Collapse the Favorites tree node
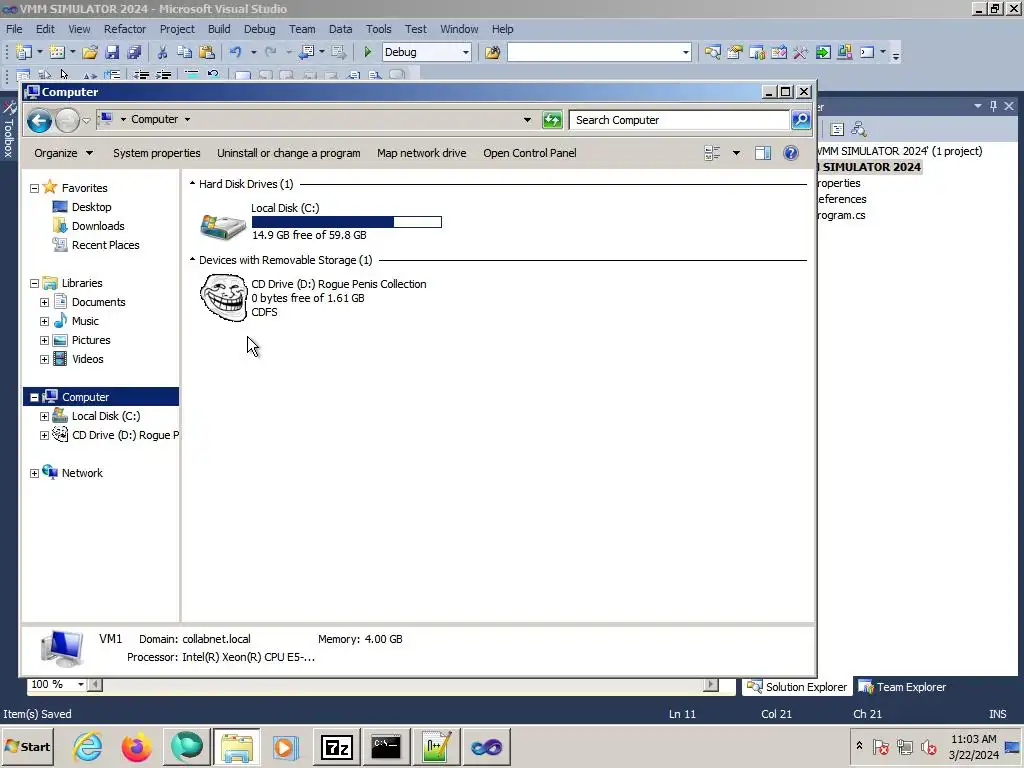 pyautogui.click(x=35, y=188)
